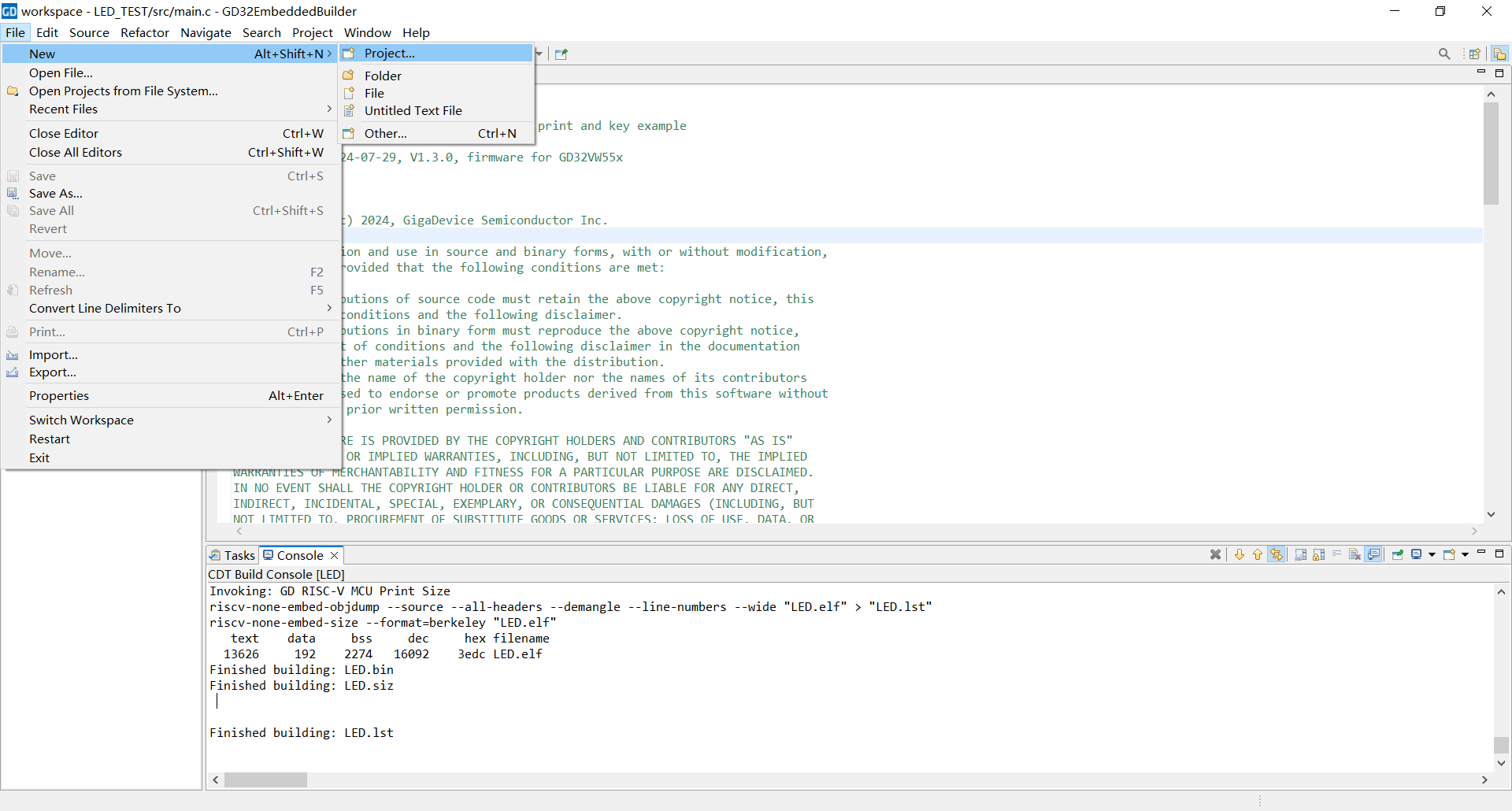Click the Pin Console icon

[x=1397, y=555]
